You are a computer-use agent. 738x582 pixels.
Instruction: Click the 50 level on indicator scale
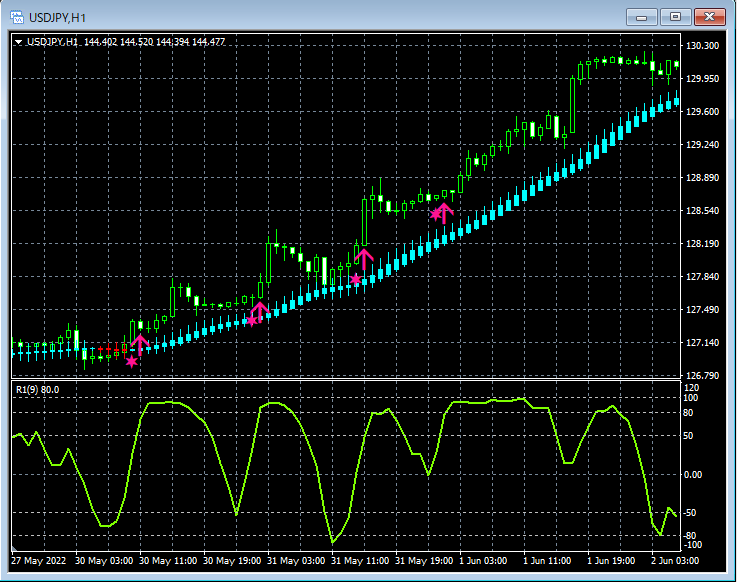(688, 436)
